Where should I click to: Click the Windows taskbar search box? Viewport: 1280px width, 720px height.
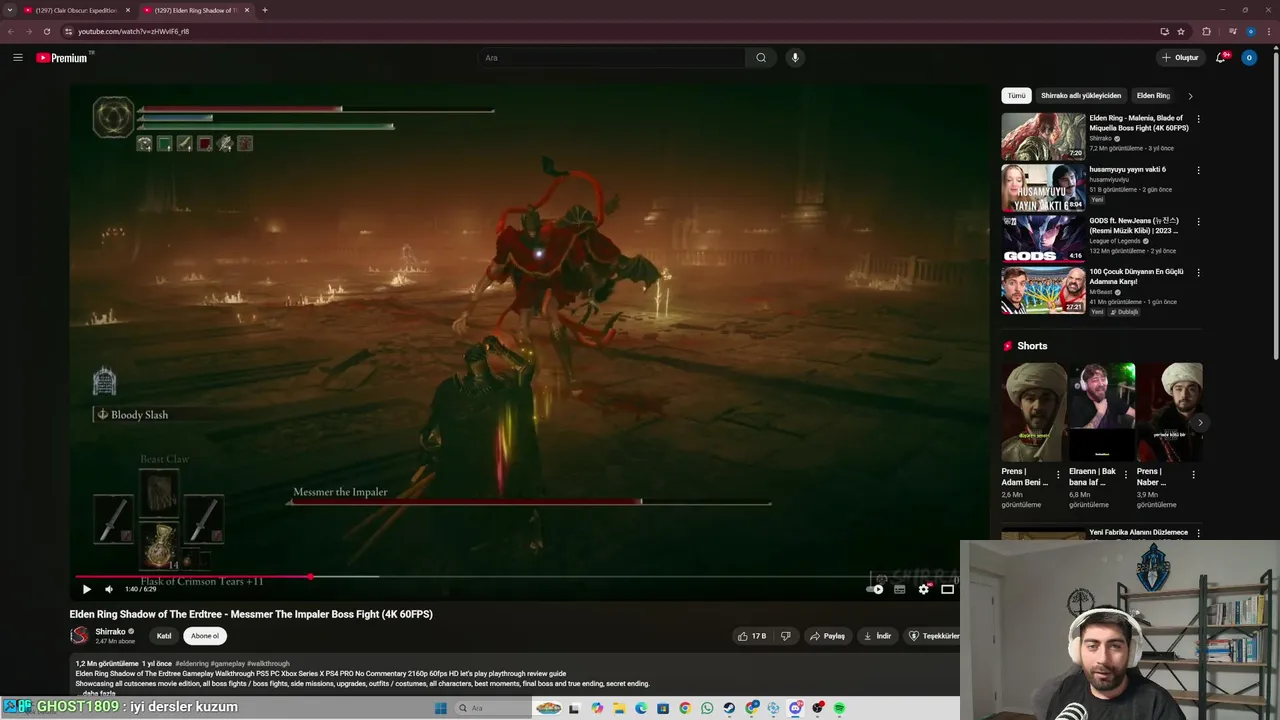[x=491, y=708]
